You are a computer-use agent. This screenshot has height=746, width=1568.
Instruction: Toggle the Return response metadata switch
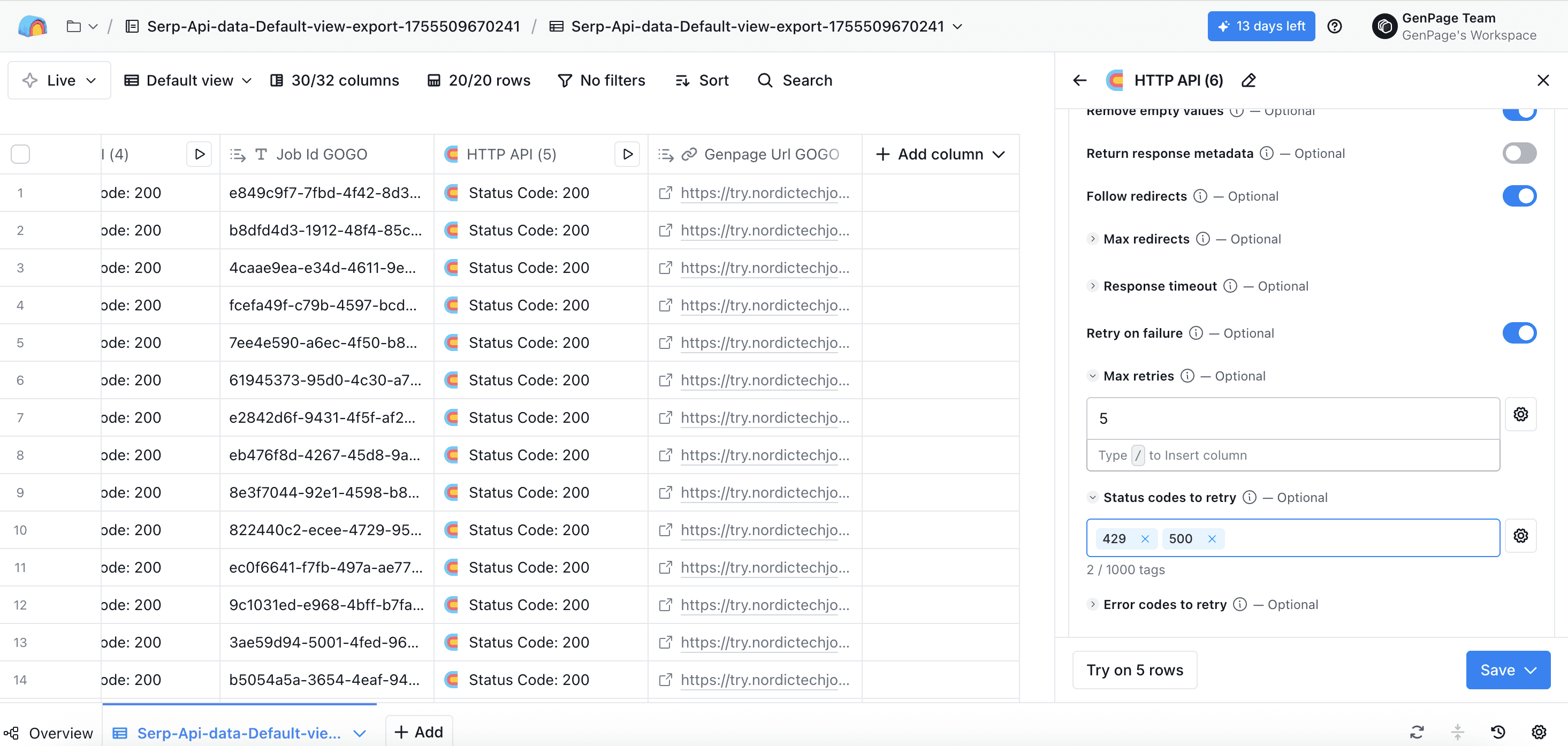point(1519,154)
